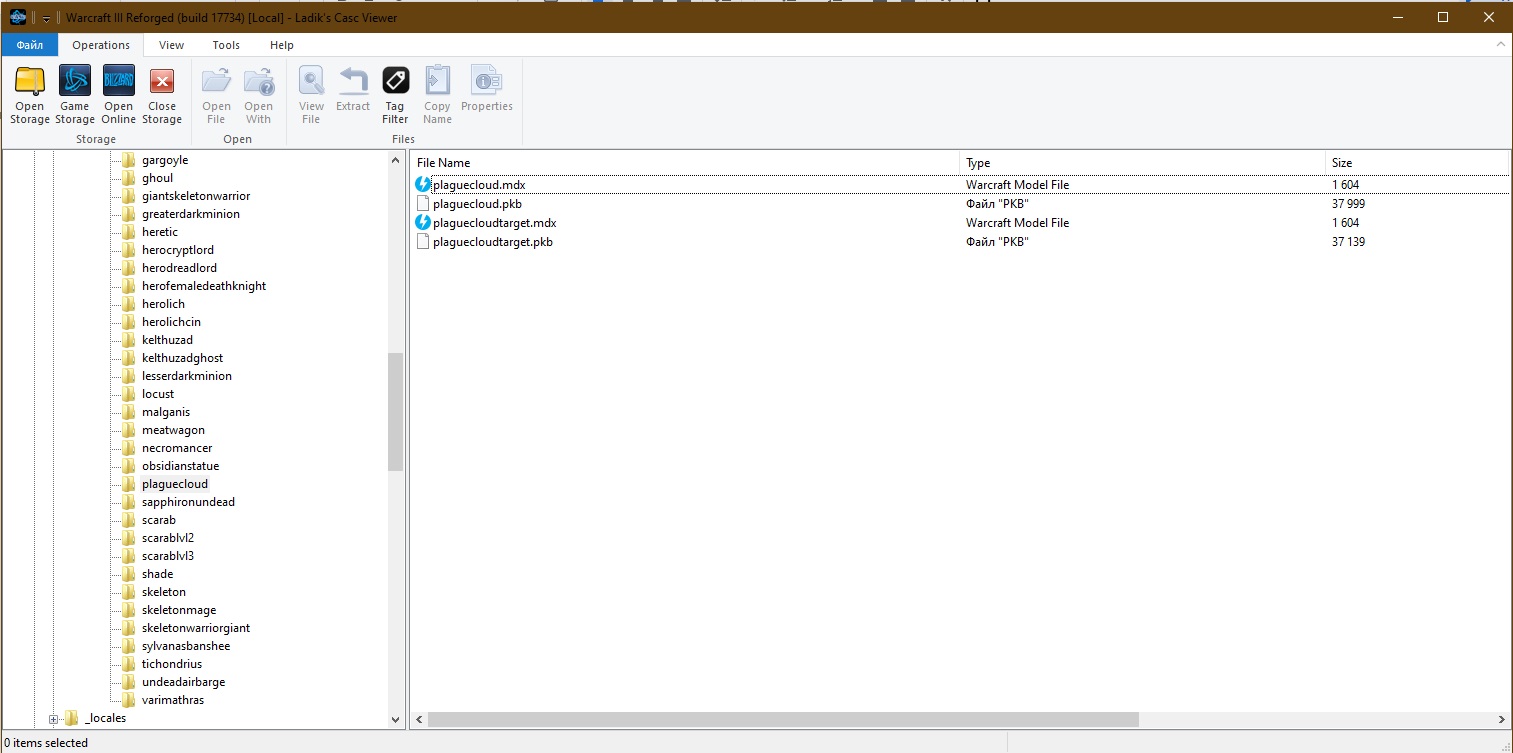Click the tree panel vertical scrollbar thumb

(x=395, y=411)
